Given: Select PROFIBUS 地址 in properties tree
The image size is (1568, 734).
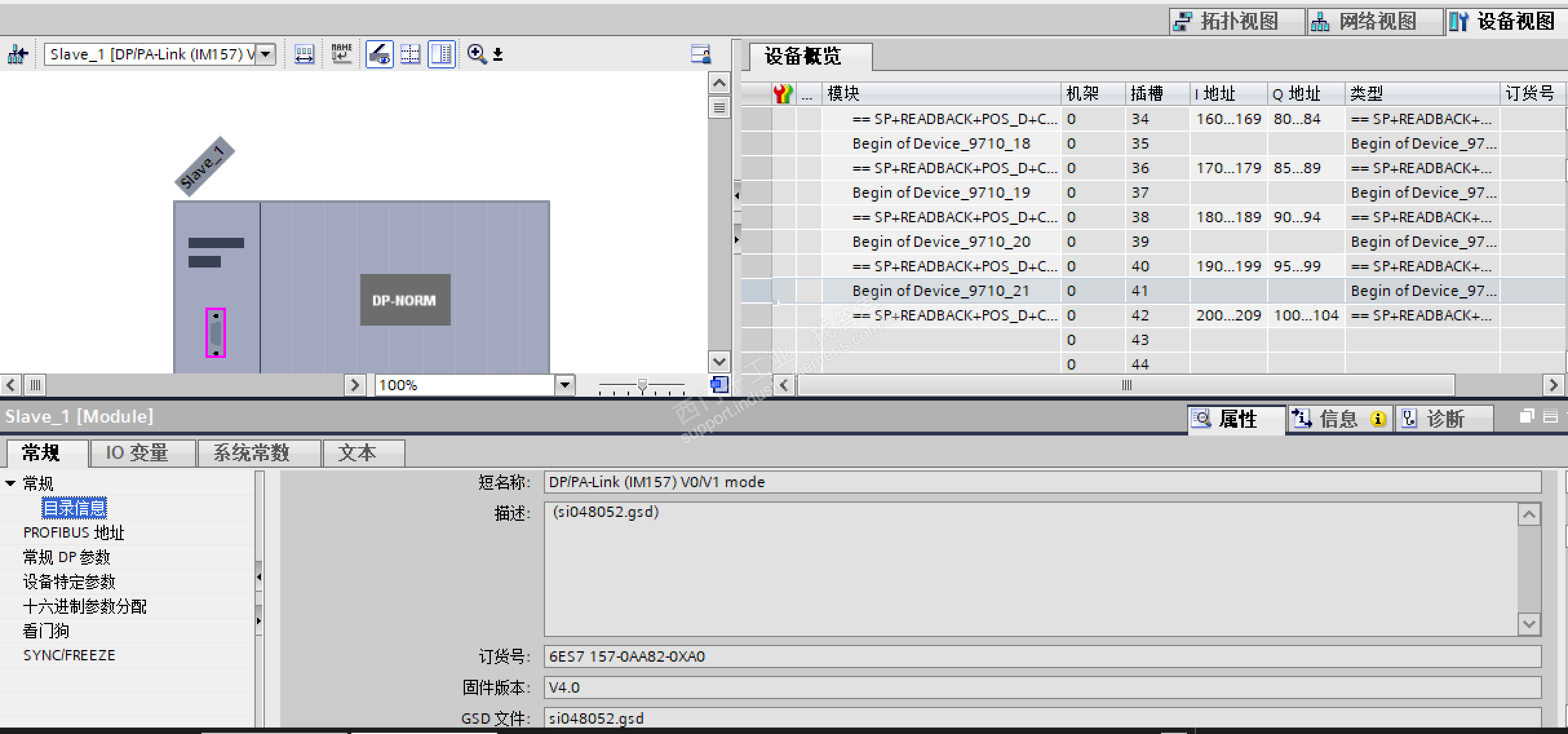Looking at the screenshot, I should pos(74,532).
